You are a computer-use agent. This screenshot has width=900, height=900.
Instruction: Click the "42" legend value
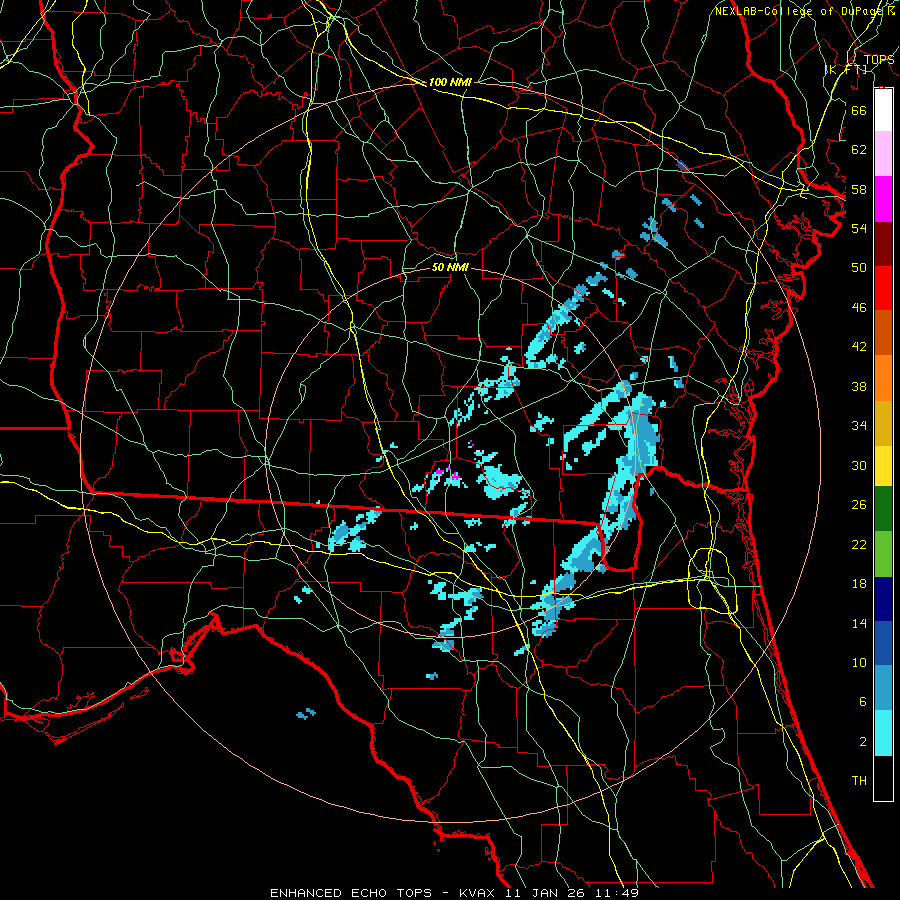tap(859, 347)
